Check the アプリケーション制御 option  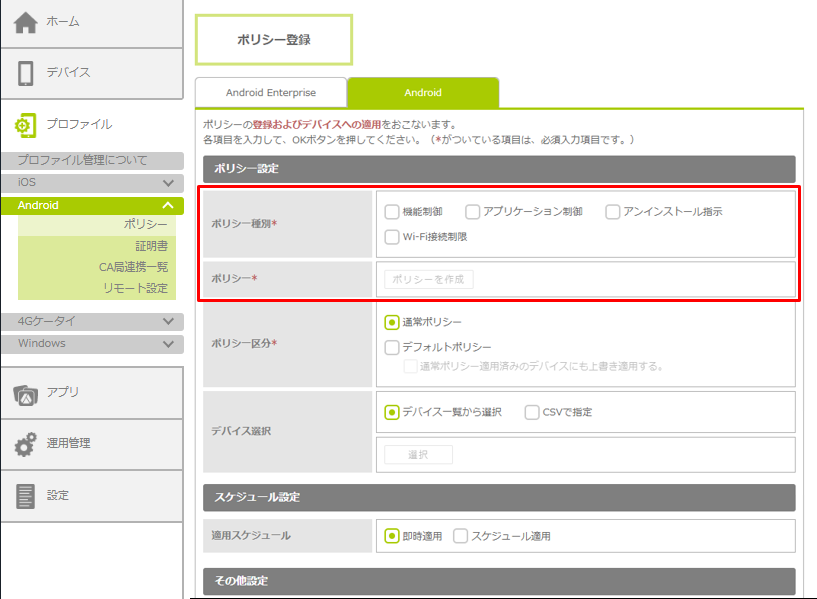[x=473, y=212]
